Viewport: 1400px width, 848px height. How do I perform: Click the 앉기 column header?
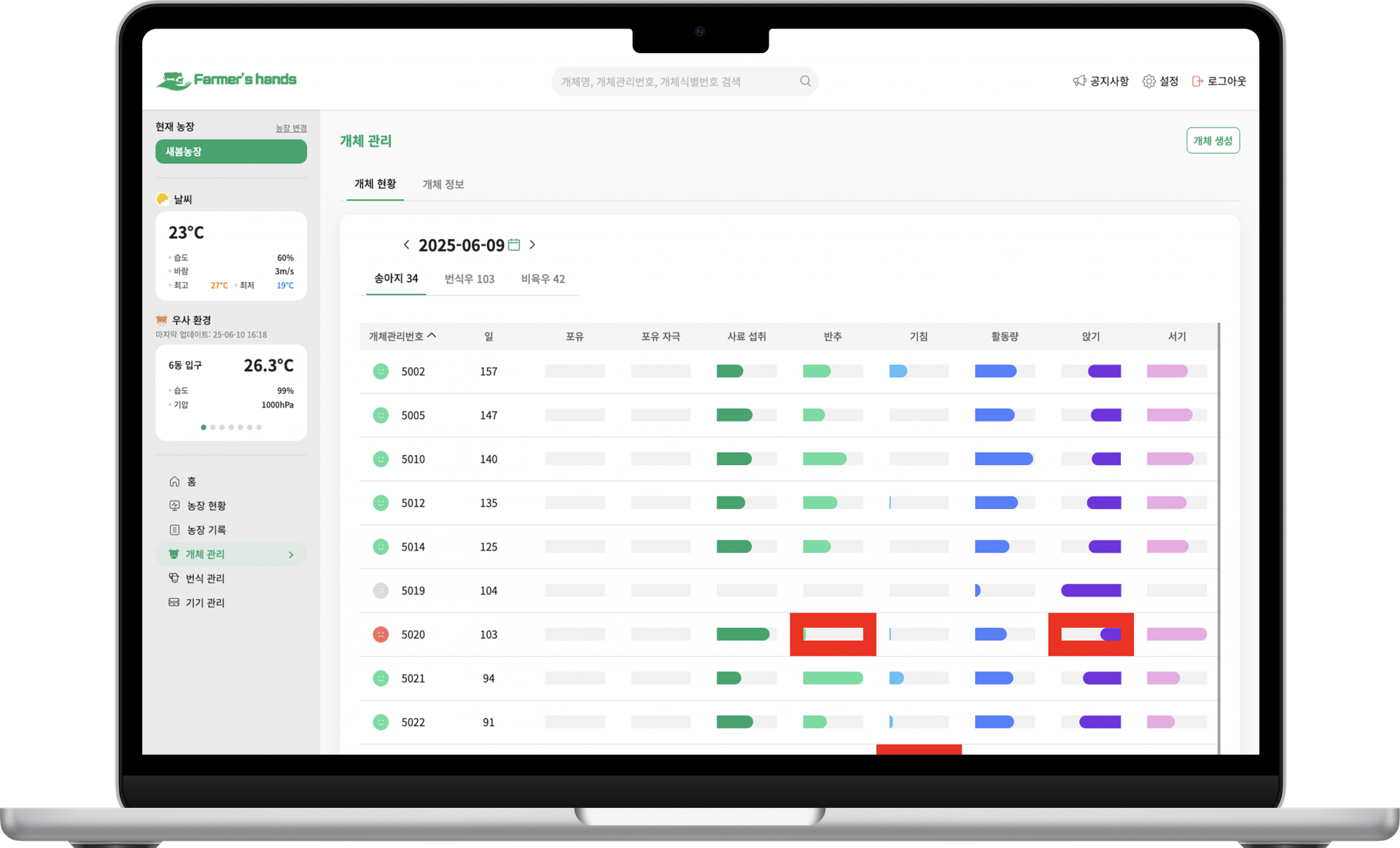coord(1091,336)
